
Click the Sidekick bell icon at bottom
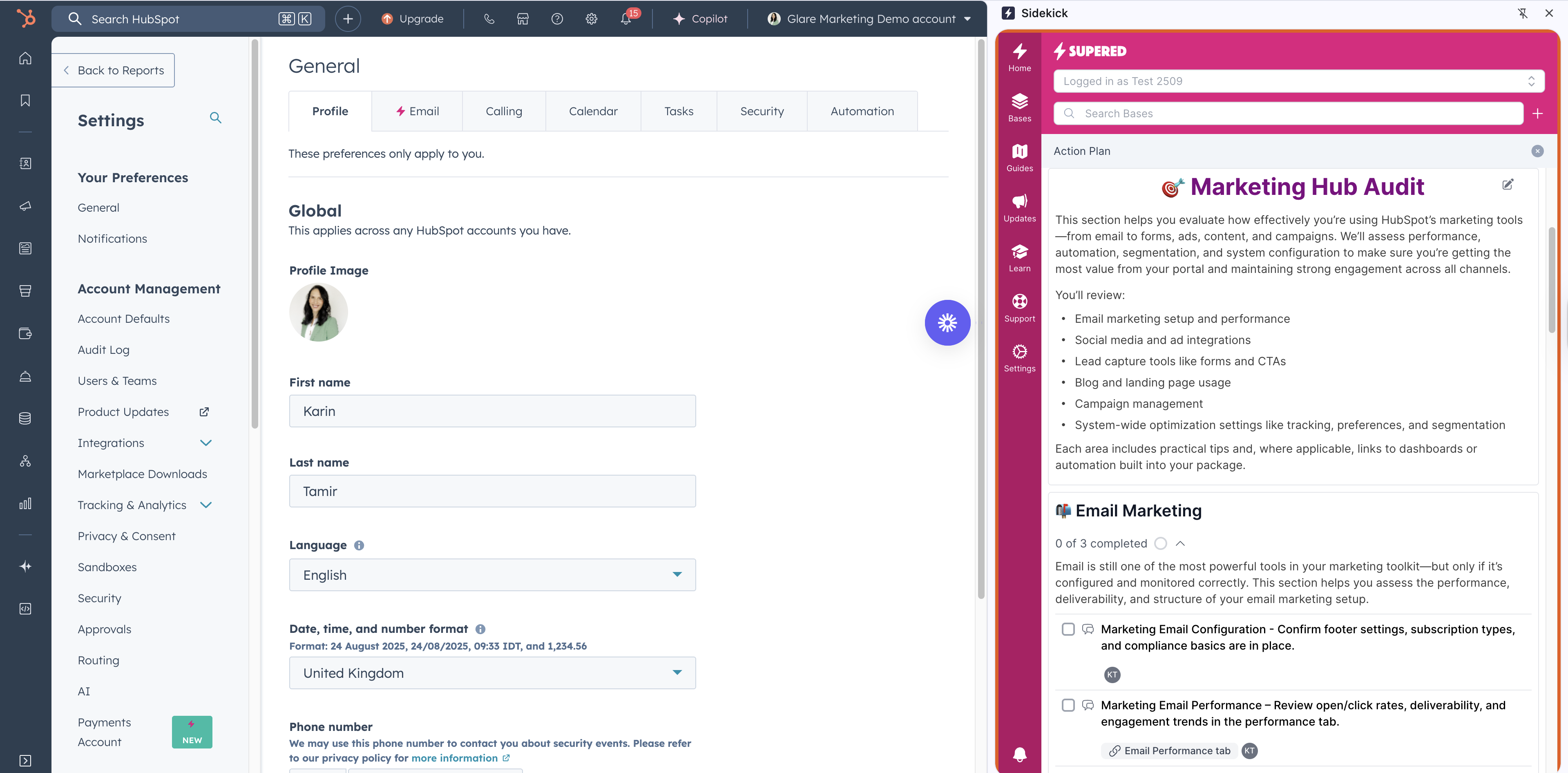point(1020,755)
